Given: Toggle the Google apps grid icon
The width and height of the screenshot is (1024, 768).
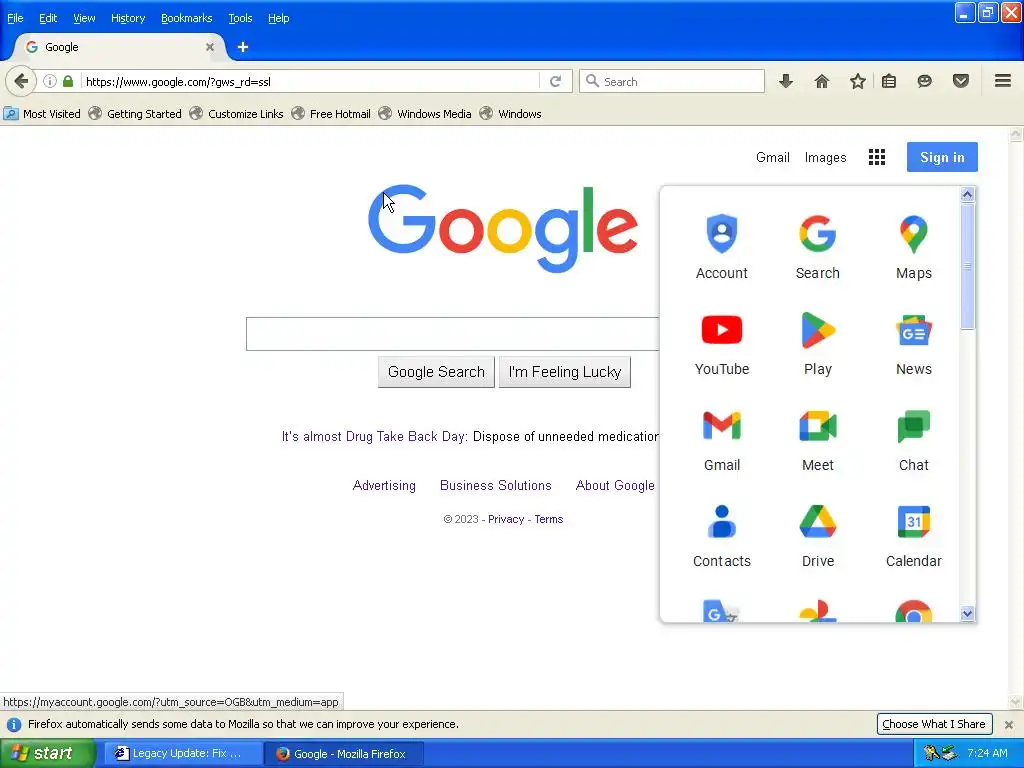Looking at the screenshot, I should [x=876, y=157].
